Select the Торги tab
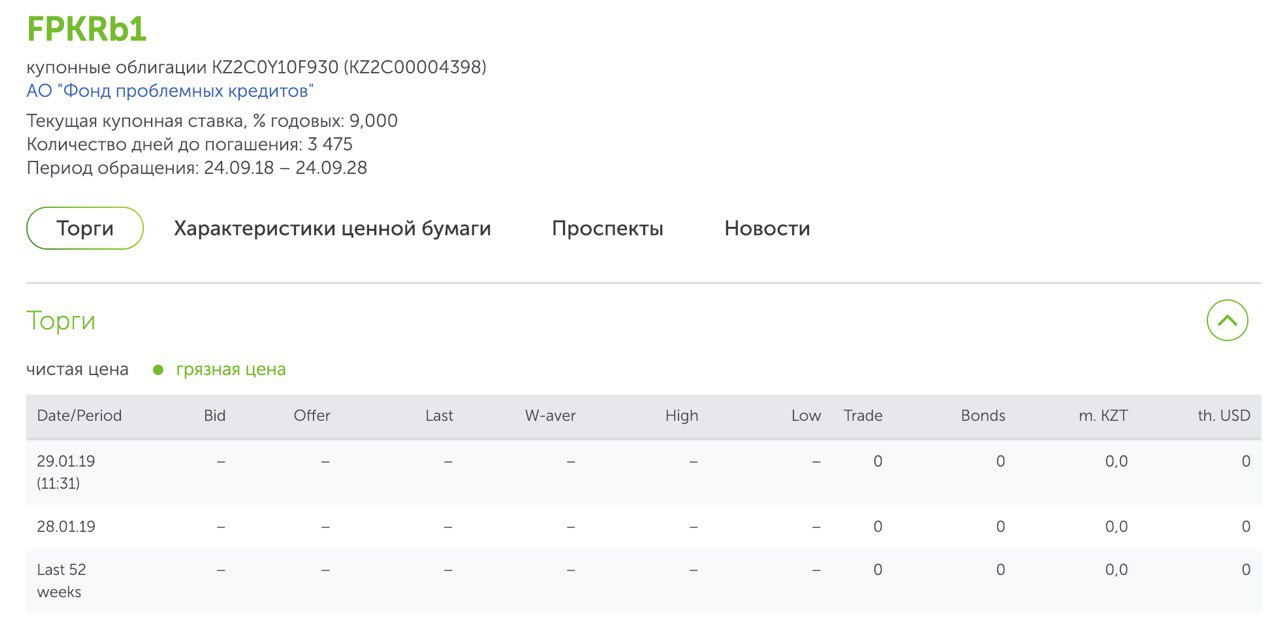Screen dimensions: 1280x630 85,228
